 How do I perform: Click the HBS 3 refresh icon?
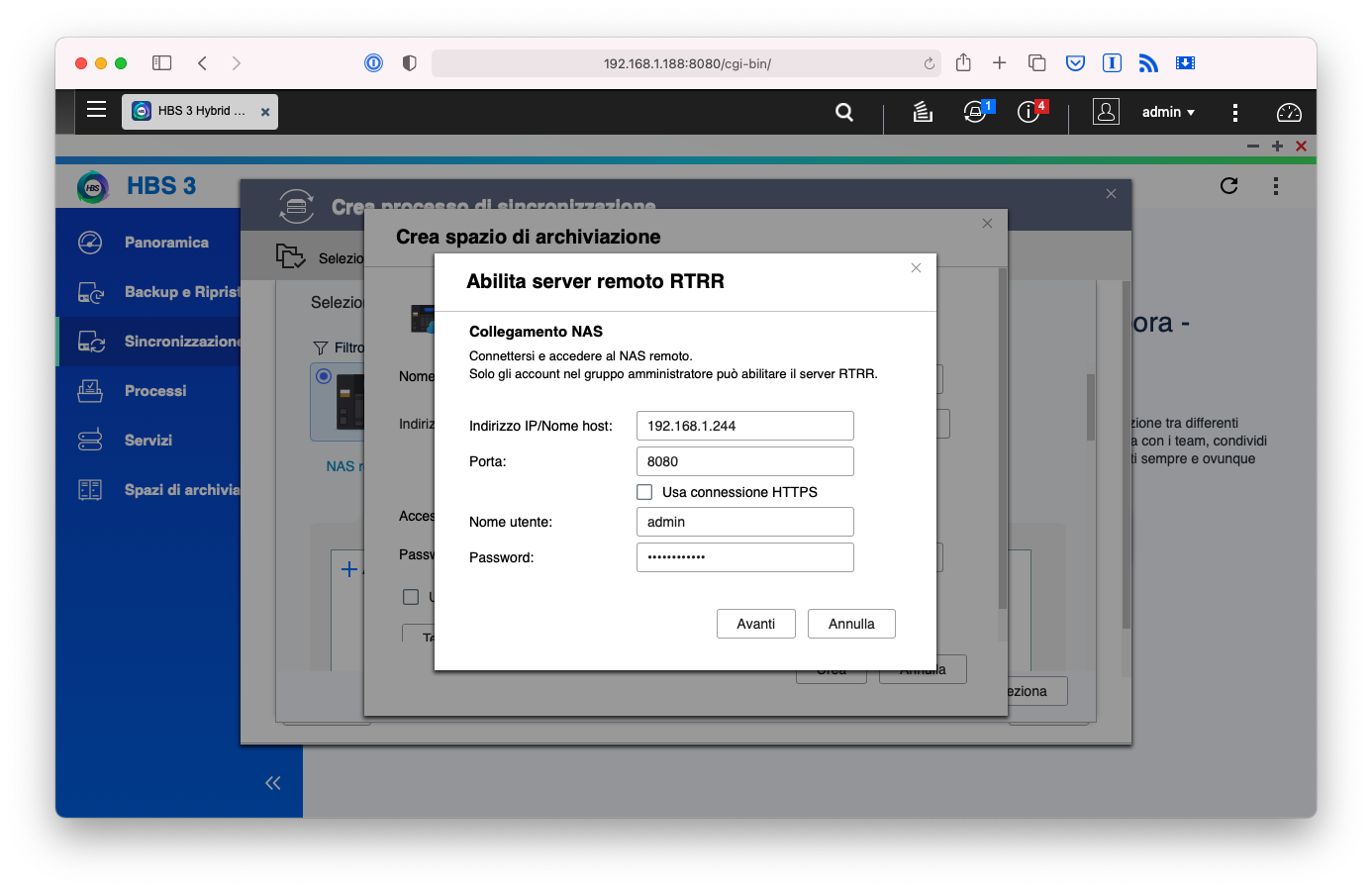pos(1229,185)
